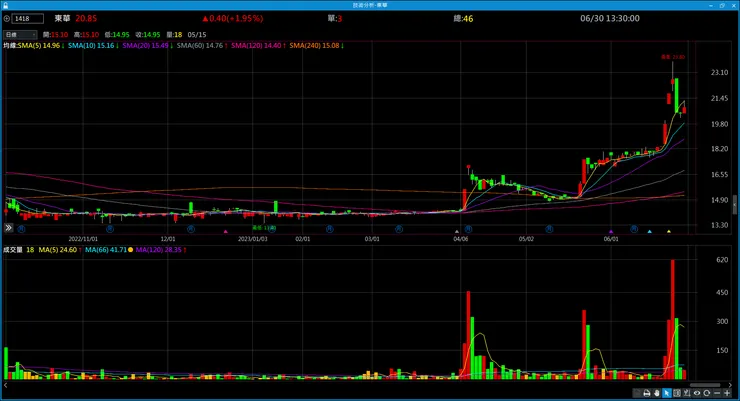Edit the stock code field 1418
740x401 pixels.
pyautogui.click(x=27, y=18)
